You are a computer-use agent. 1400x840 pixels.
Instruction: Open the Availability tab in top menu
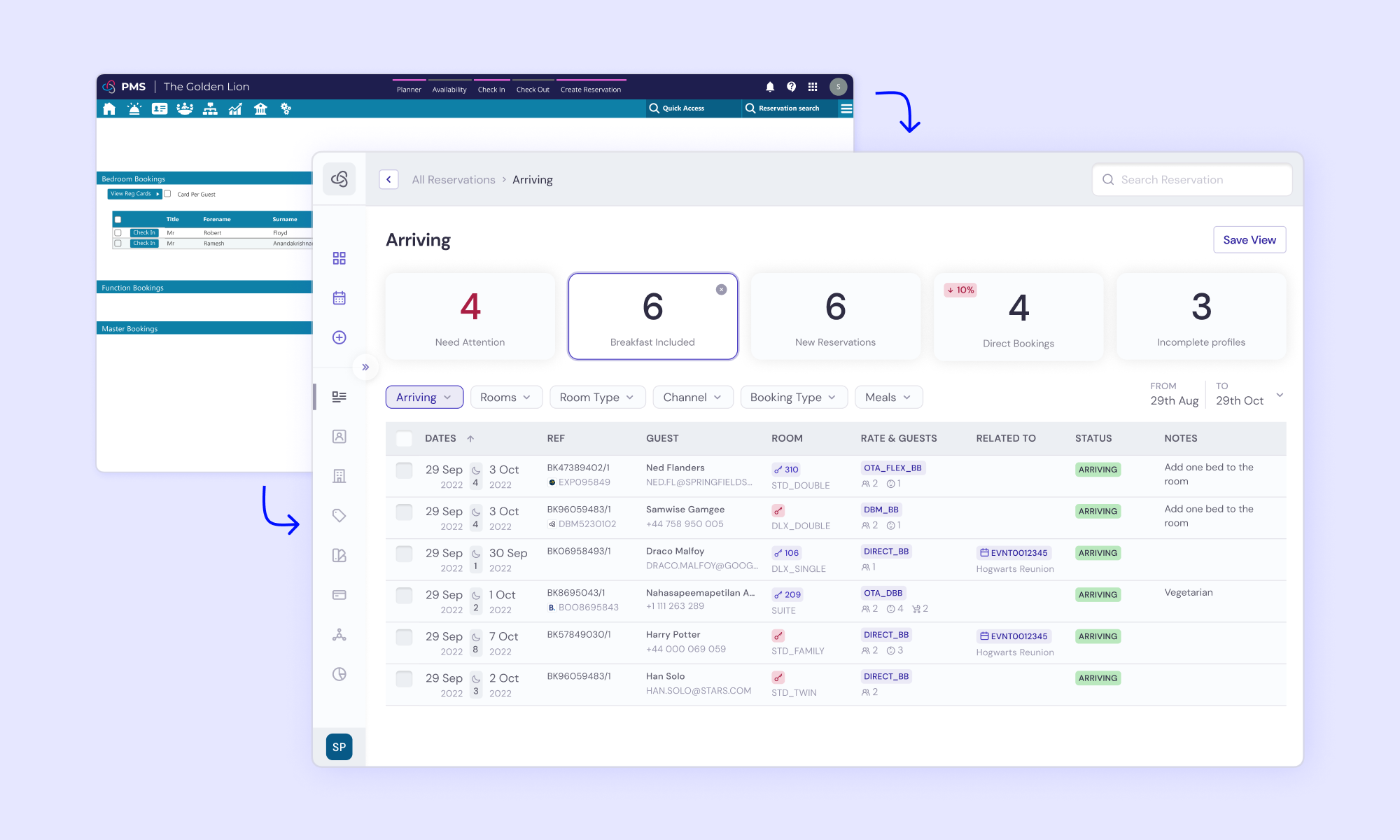pos(449,90)
